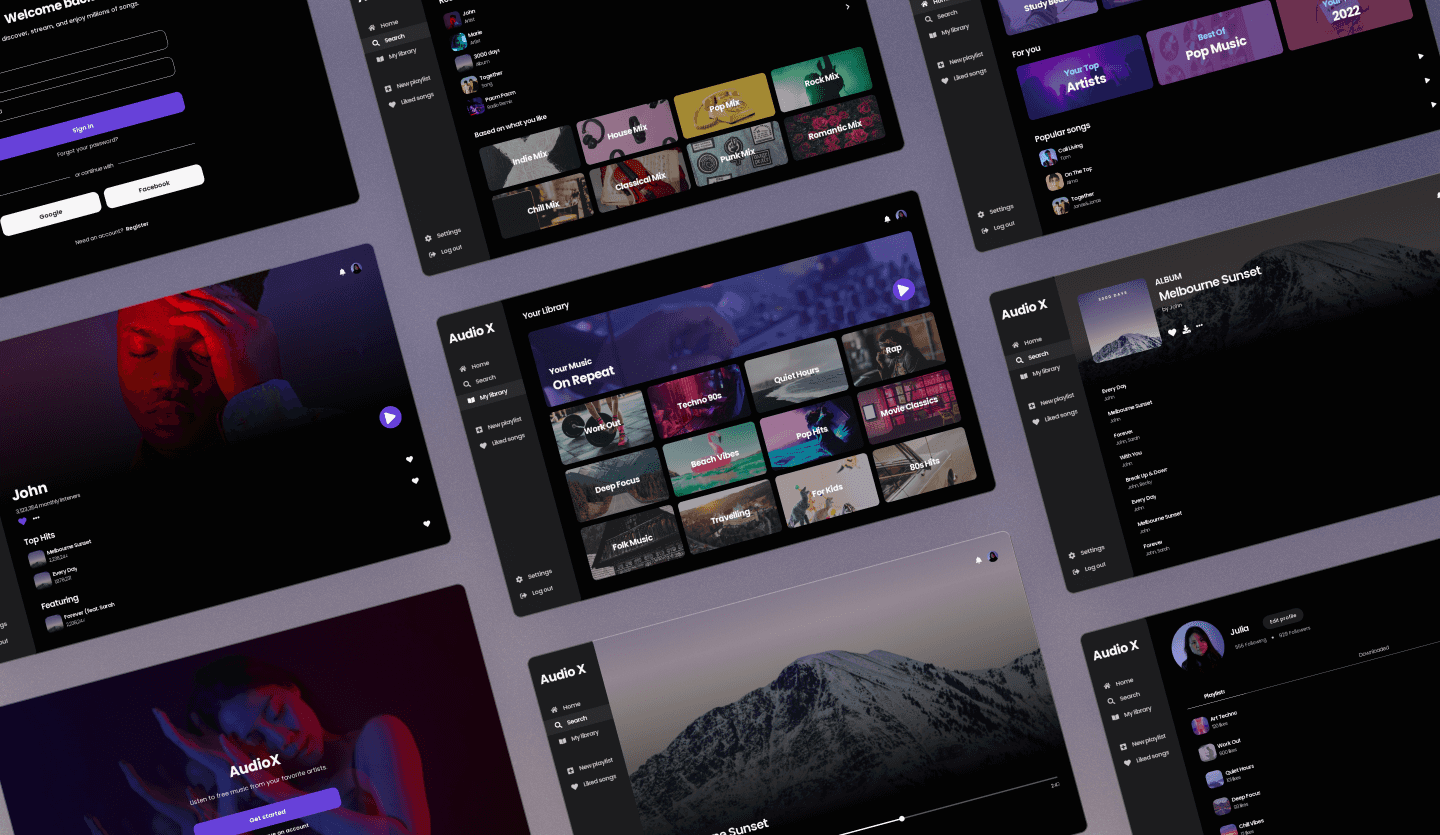Select Home in the Julia profile sidebar
The height and width of the screenshot is (835, 1440).
pyautogui.click(x=1118, y=683)
